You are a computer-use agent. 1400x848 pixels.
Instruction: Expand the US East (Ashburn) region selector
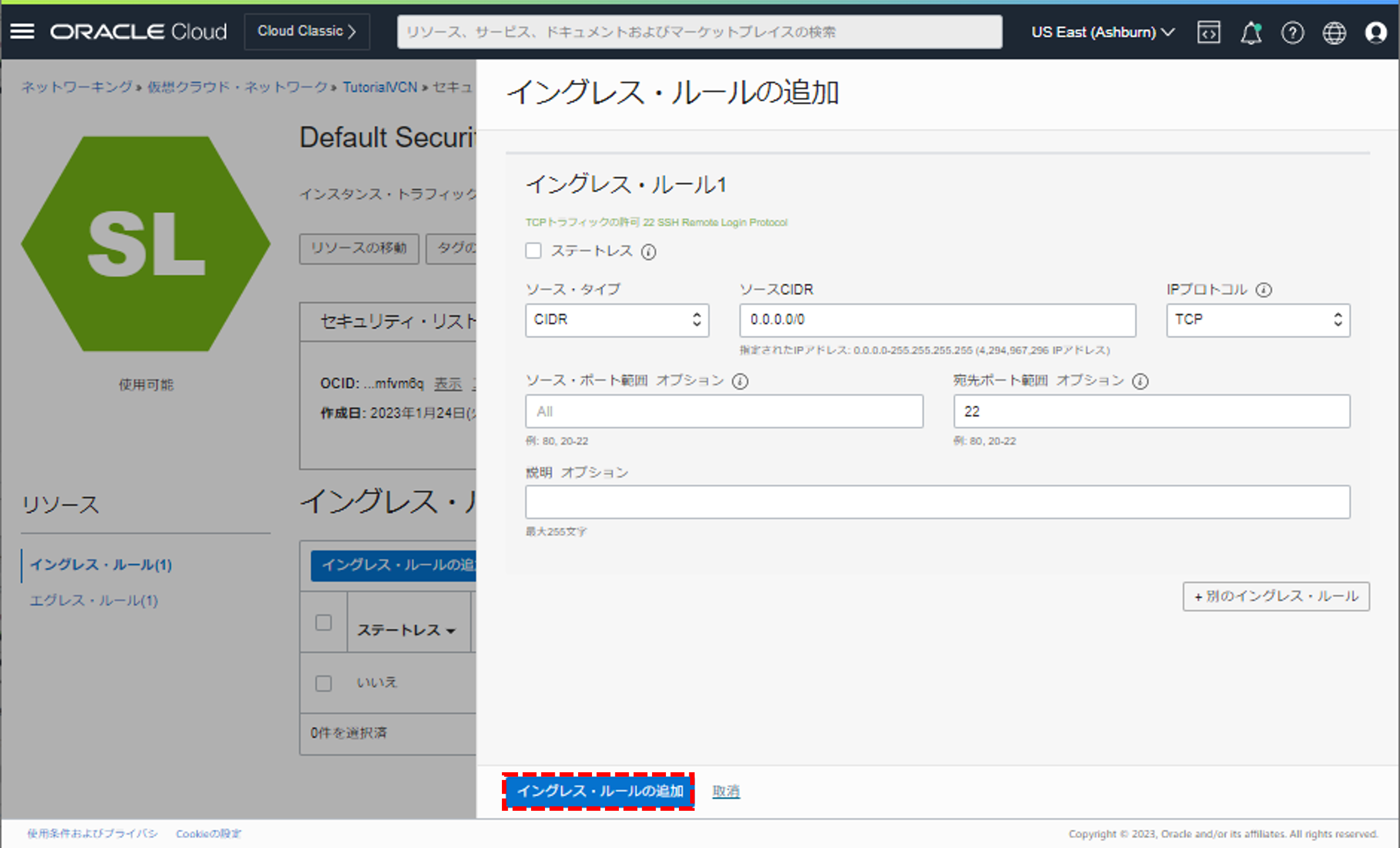[1102, 32]
